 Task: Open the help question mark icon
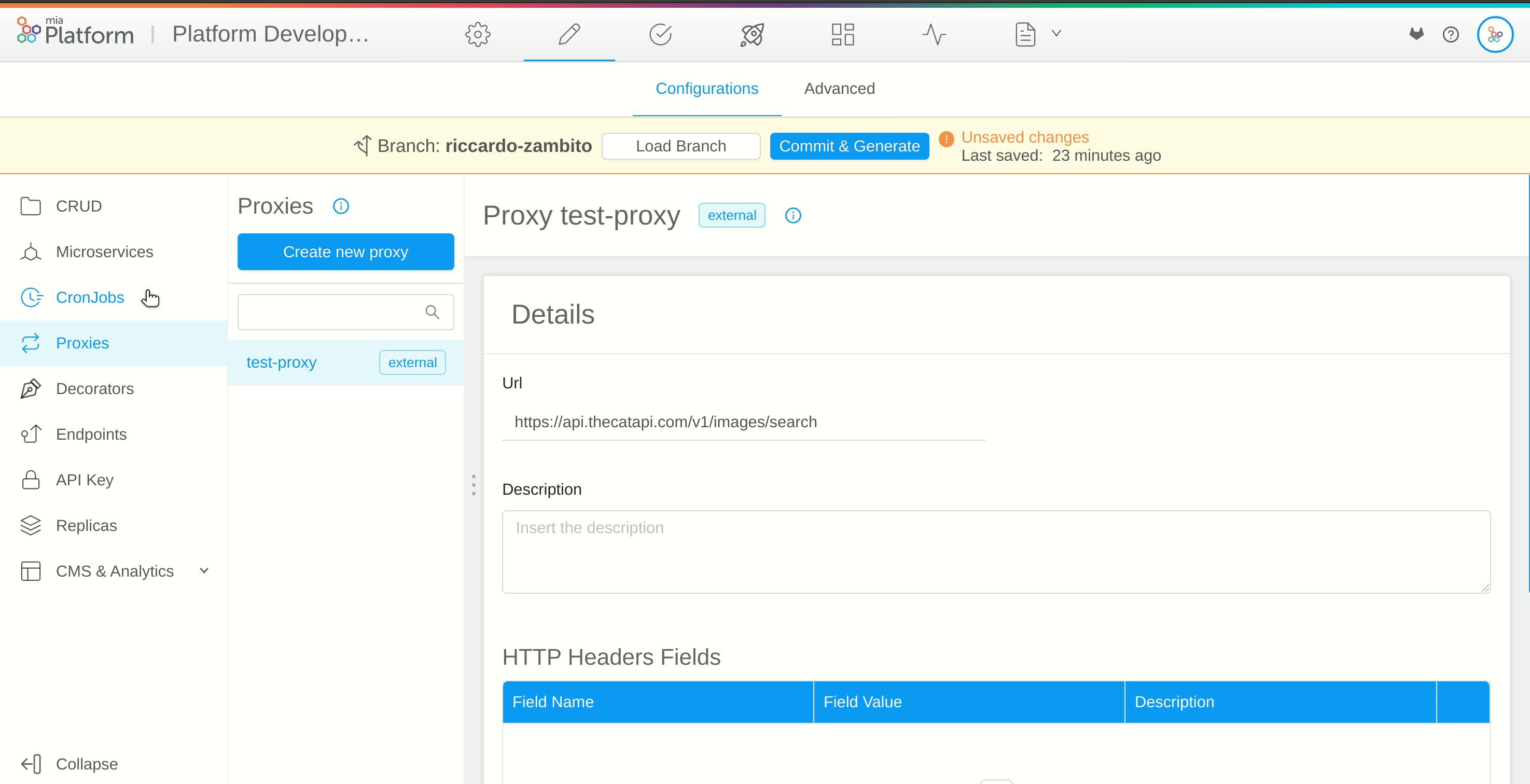click(1451, 34)
